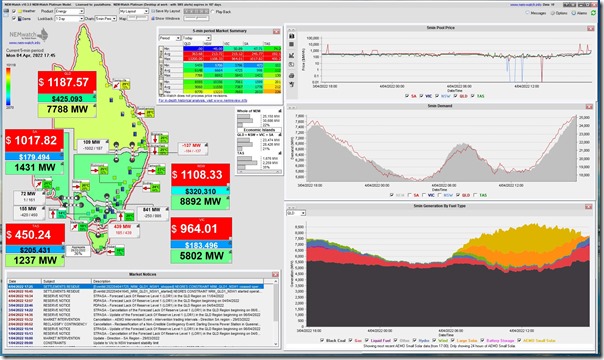Click the Murraylink 72 MW interconnector flow box
The height and width of the screenshot is (360, 604).
(x=29, y=197)
